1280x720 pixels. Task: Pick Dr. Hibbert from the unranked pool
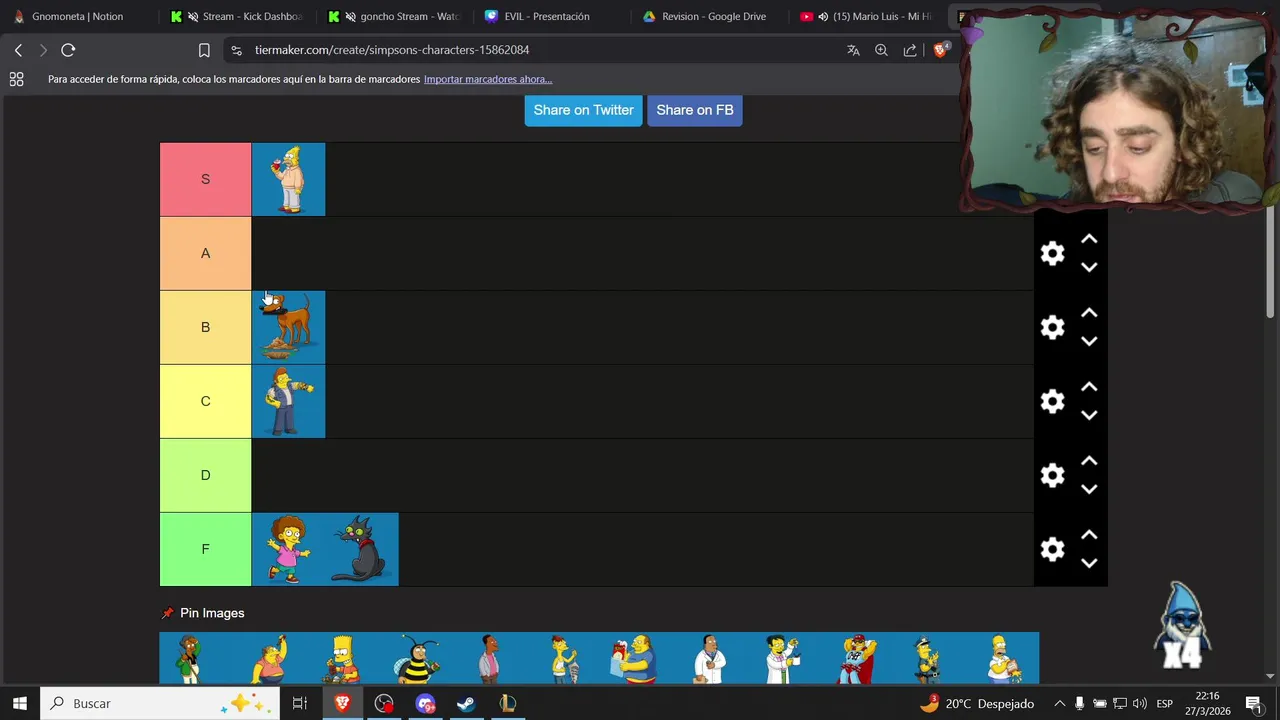[709, 658]
